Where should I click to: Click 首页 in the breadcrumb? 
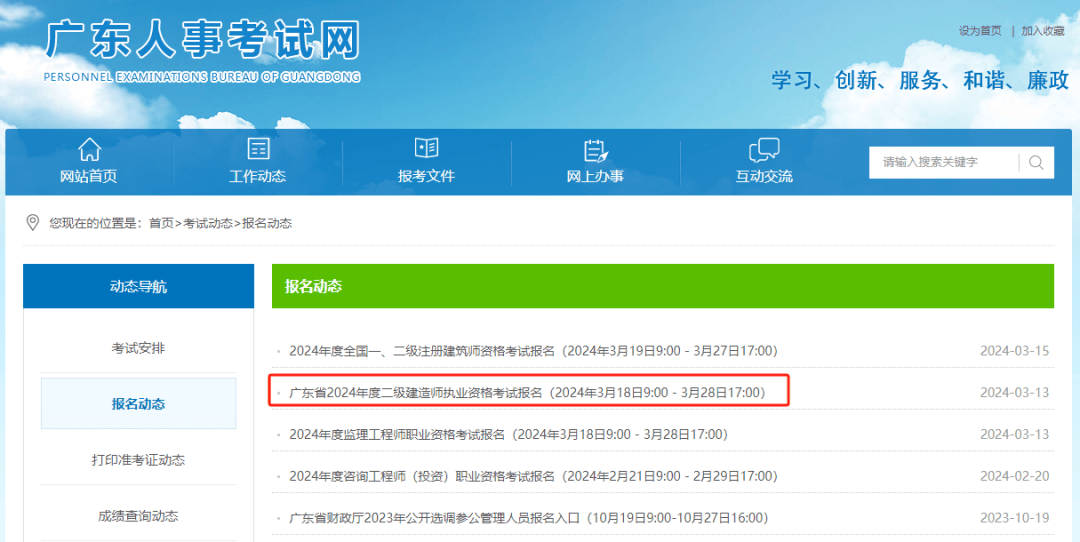pyautogui.click(x=161, y=223)
